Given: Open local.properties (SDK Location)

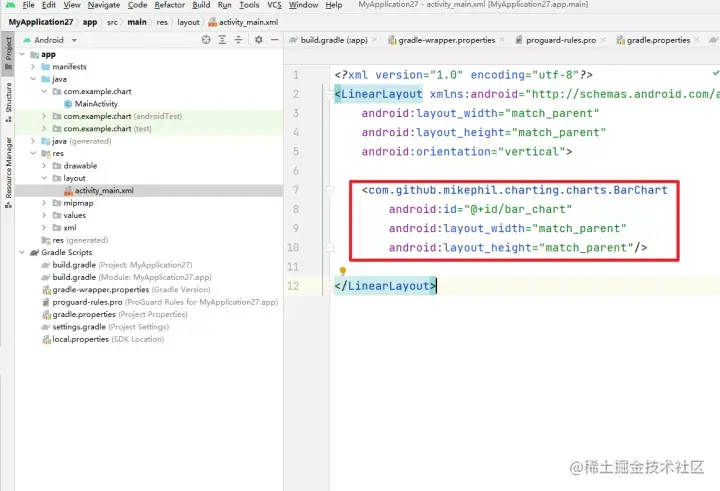Looking at the screenshot, I should click(x=103, y=339).
